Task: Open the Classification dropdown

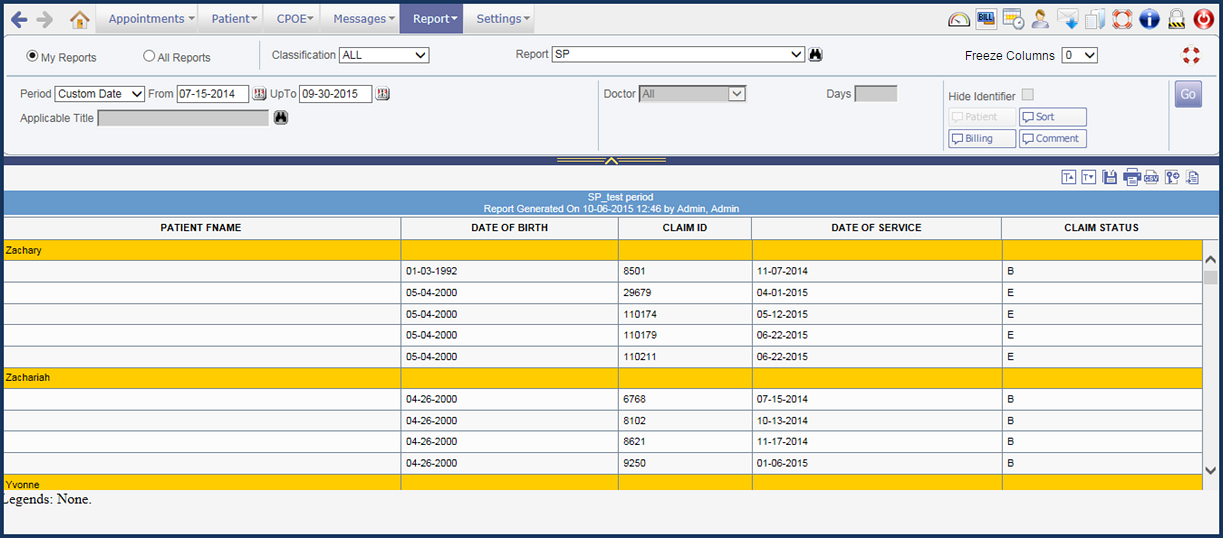Action: (384, 55)
